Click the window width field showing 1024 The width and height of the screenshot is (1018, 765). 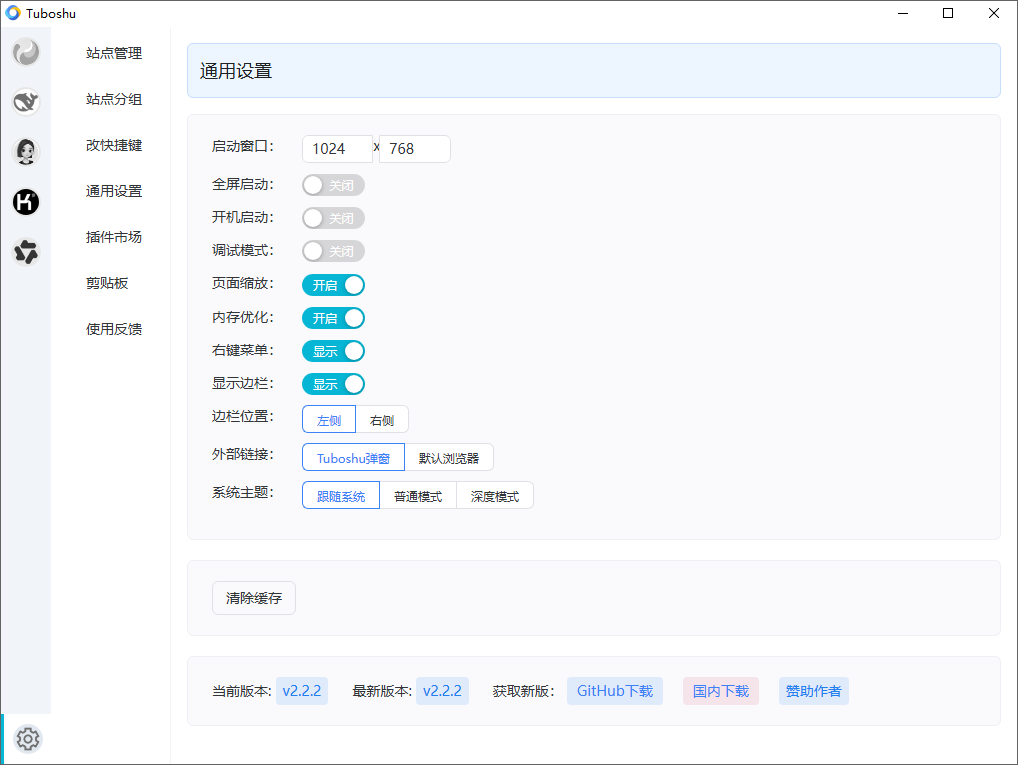[338, 149]
